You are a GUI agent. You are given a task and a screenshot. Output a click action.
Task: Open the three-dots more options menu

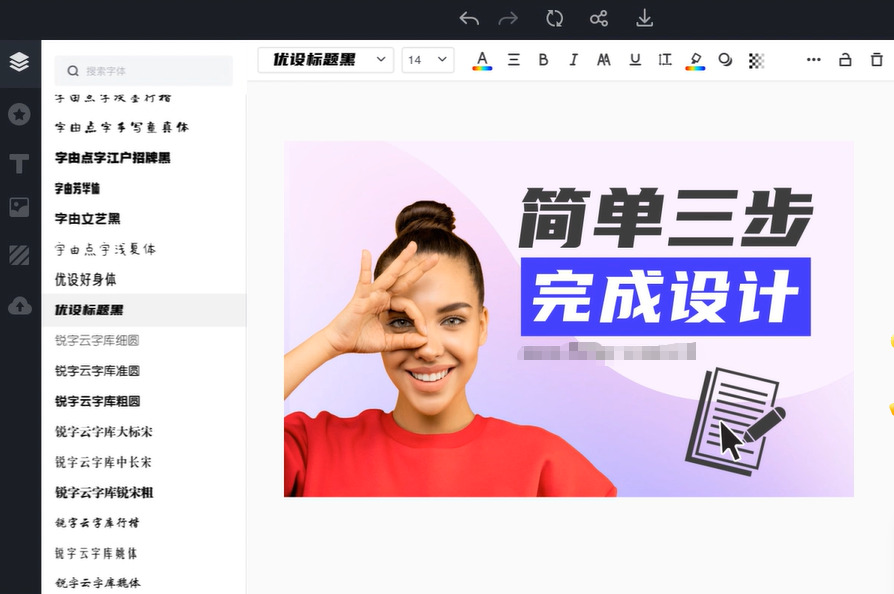click(814, 59)
